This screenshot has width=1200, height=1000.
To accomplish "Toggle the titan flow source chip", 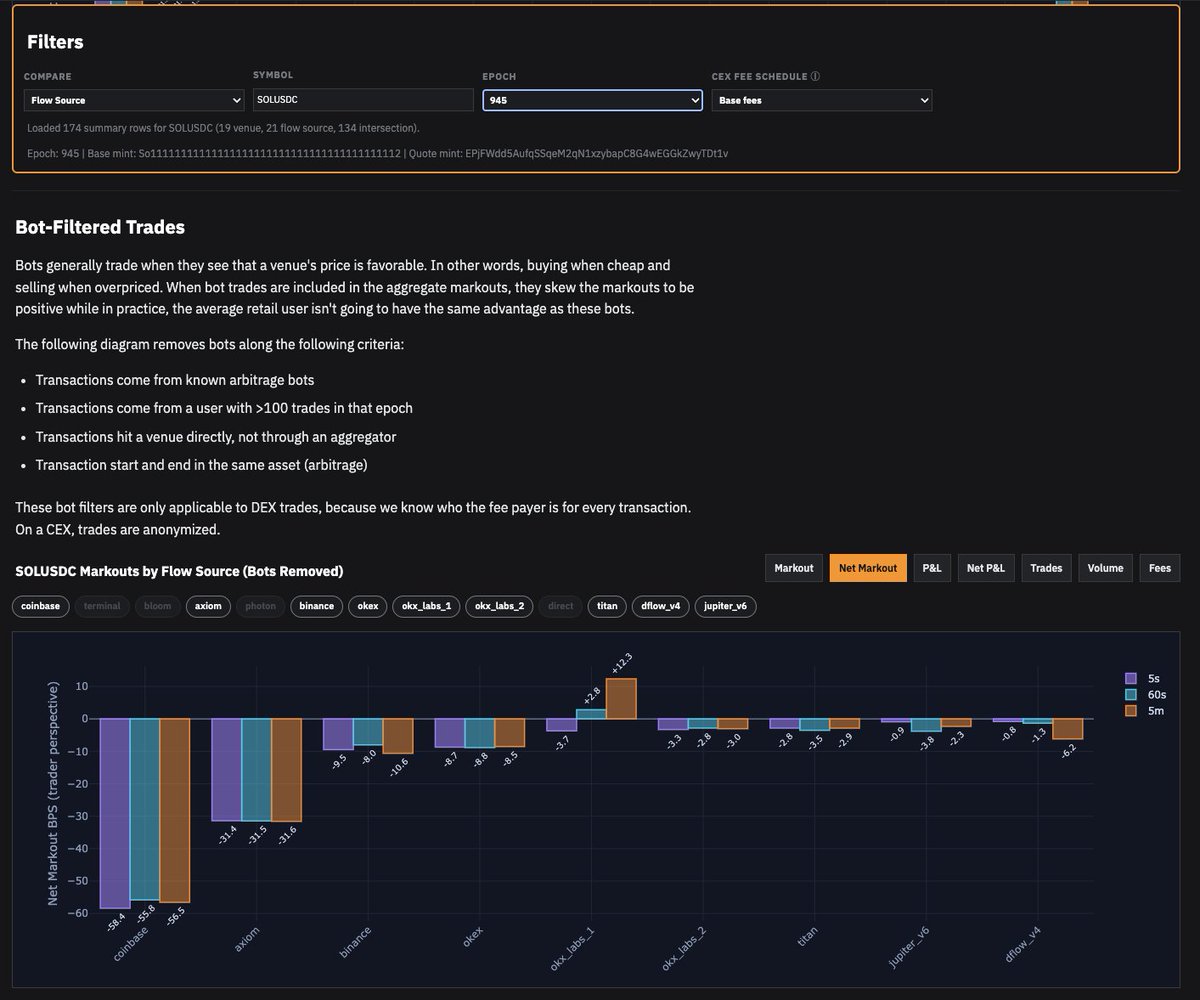I will coord(607,606).
